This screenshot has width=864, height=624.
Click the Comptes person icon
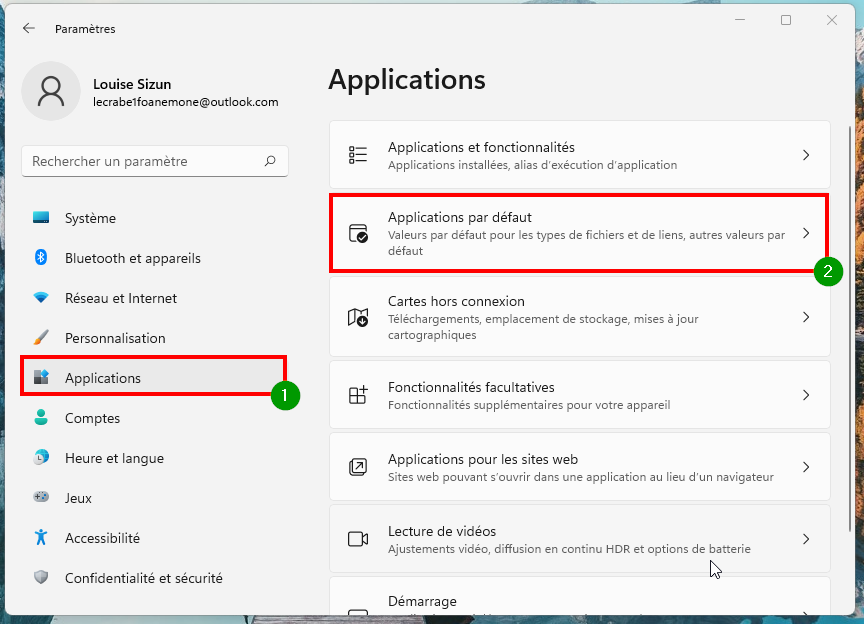click(x=41, y=417)
